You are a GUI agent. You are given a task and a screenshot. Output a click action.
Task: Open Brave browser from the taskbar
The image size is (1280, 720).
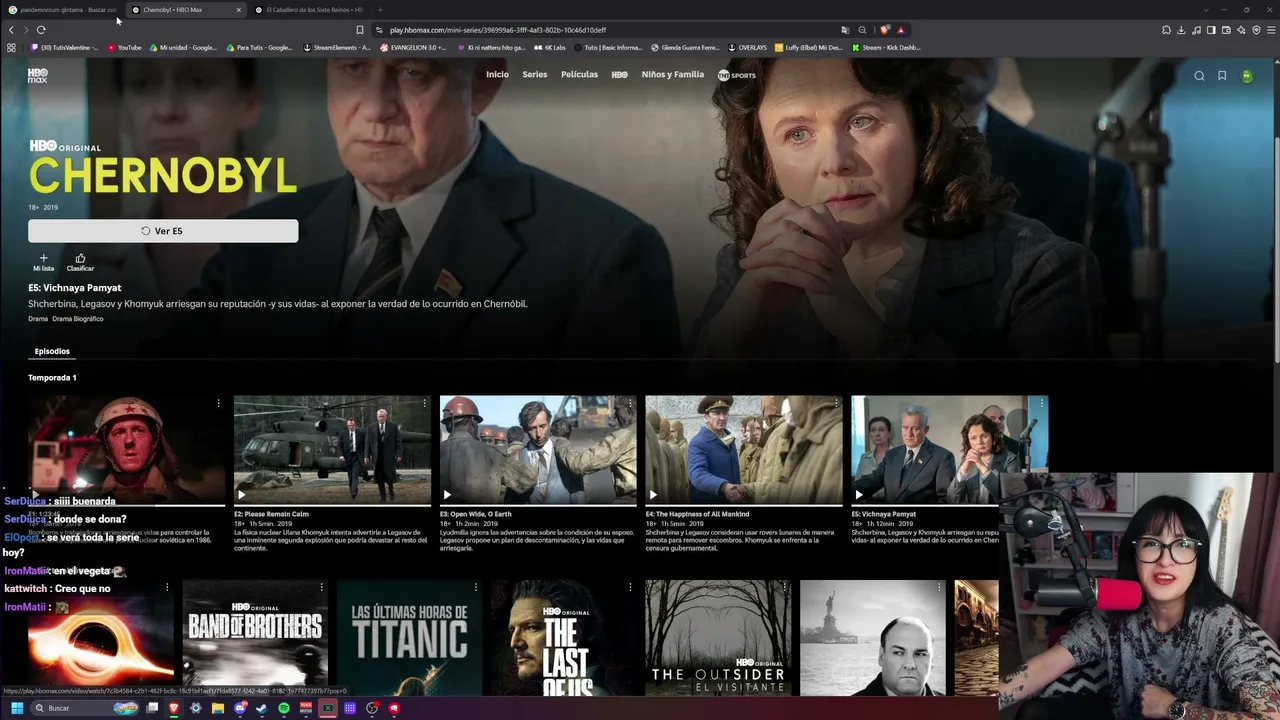coord(174,708)
